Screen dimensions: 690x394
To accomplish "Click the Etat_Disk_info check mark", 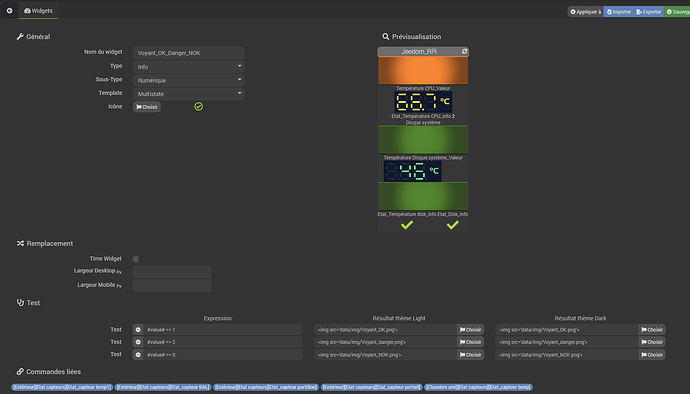I will (452, 225).
